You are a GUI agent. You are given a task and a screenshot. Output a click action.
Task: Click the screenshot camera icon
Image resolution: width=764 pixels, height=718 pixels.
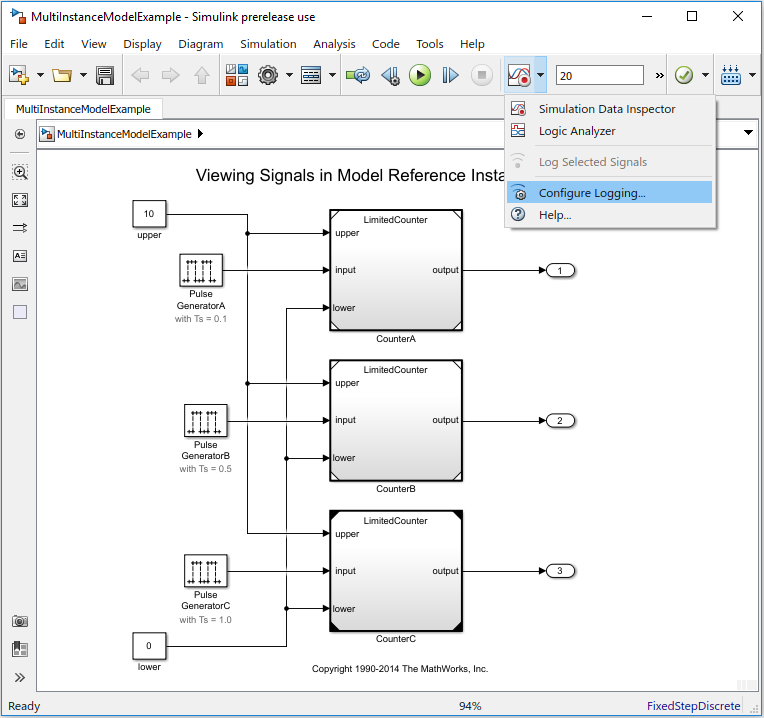[x=20, y=622]
